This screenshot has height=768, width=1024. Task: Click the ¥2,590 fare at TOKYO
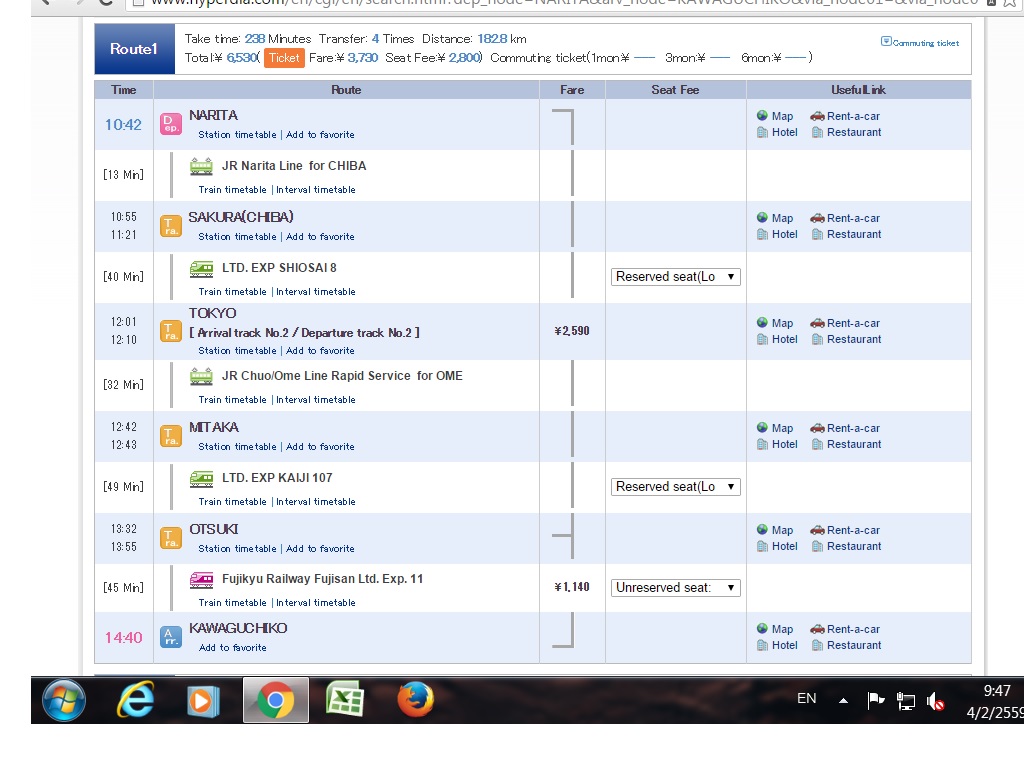[x=572, y=331]
